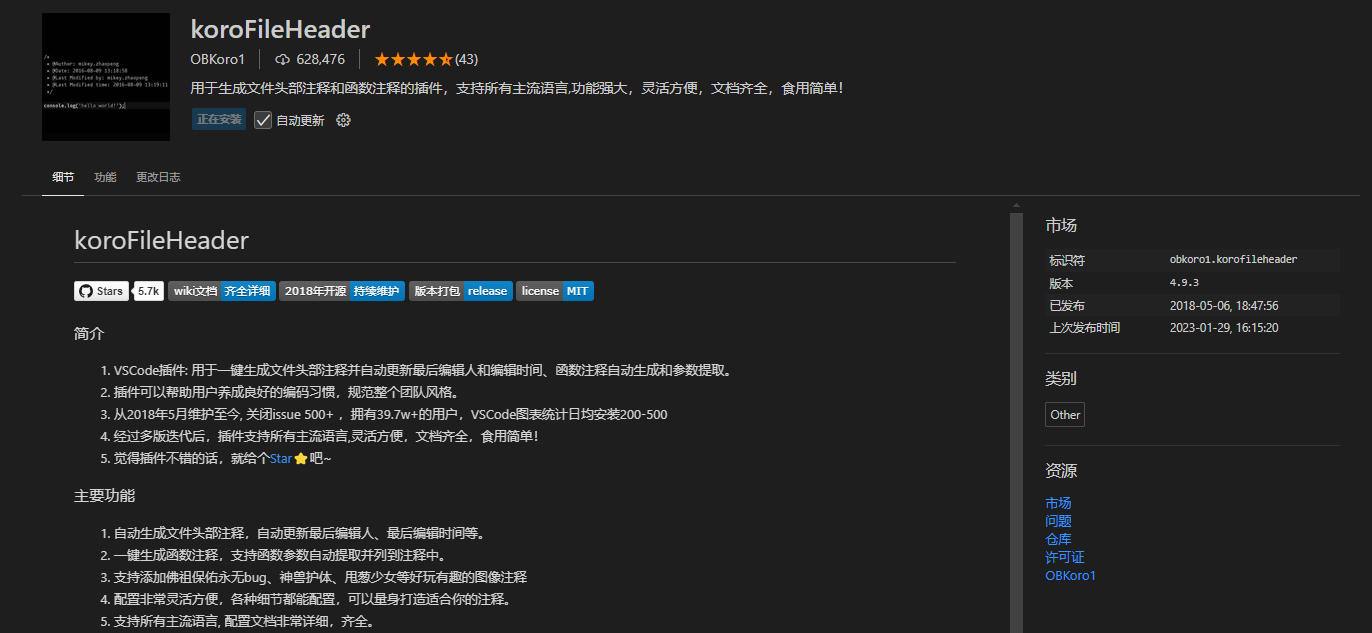Click the GitHub Stars badge
The width and height of the screenshot is (1372, 633).
[x=101, y=291]
